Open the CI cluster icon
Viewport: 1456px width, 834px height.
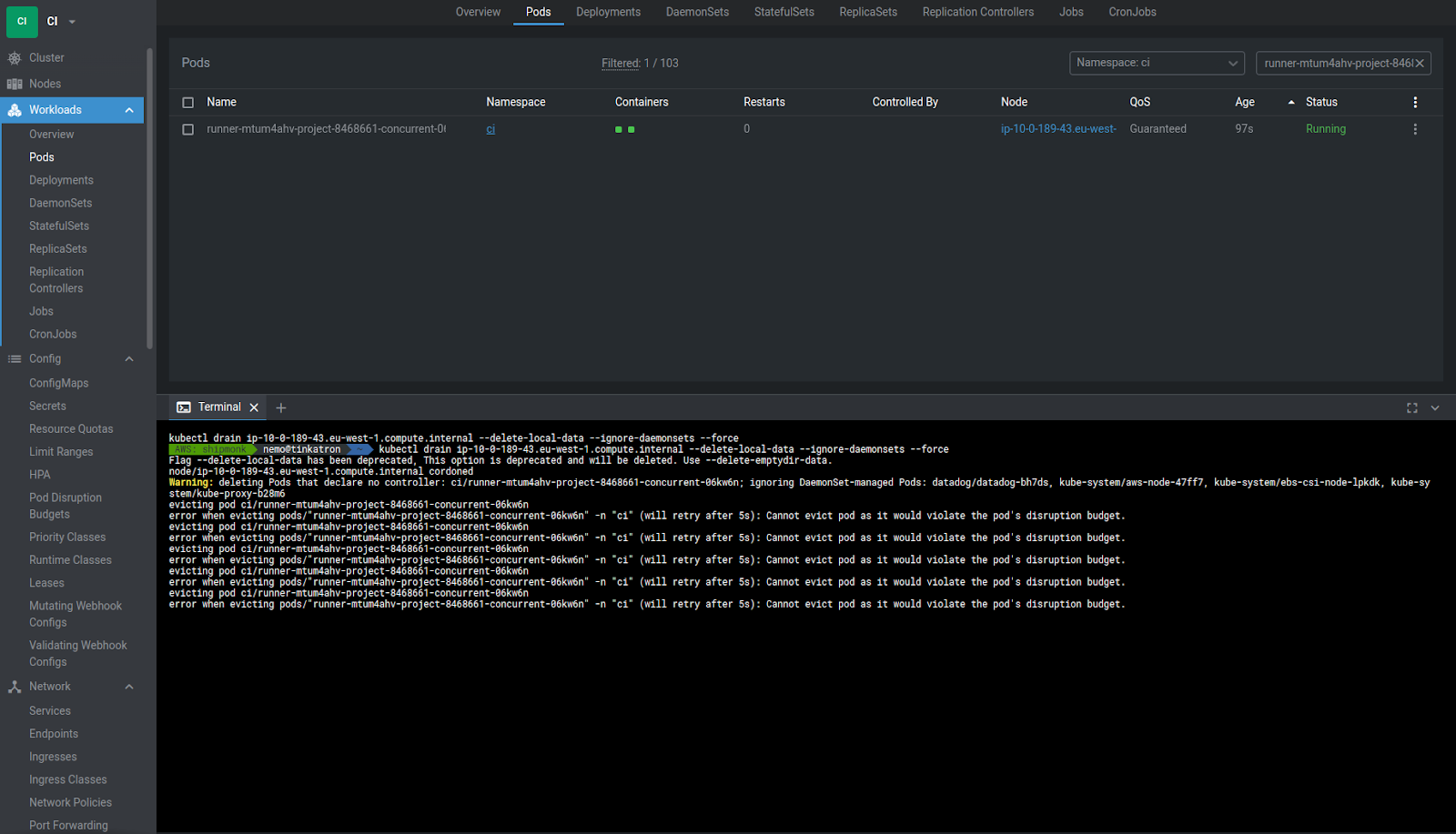(22, 21)
